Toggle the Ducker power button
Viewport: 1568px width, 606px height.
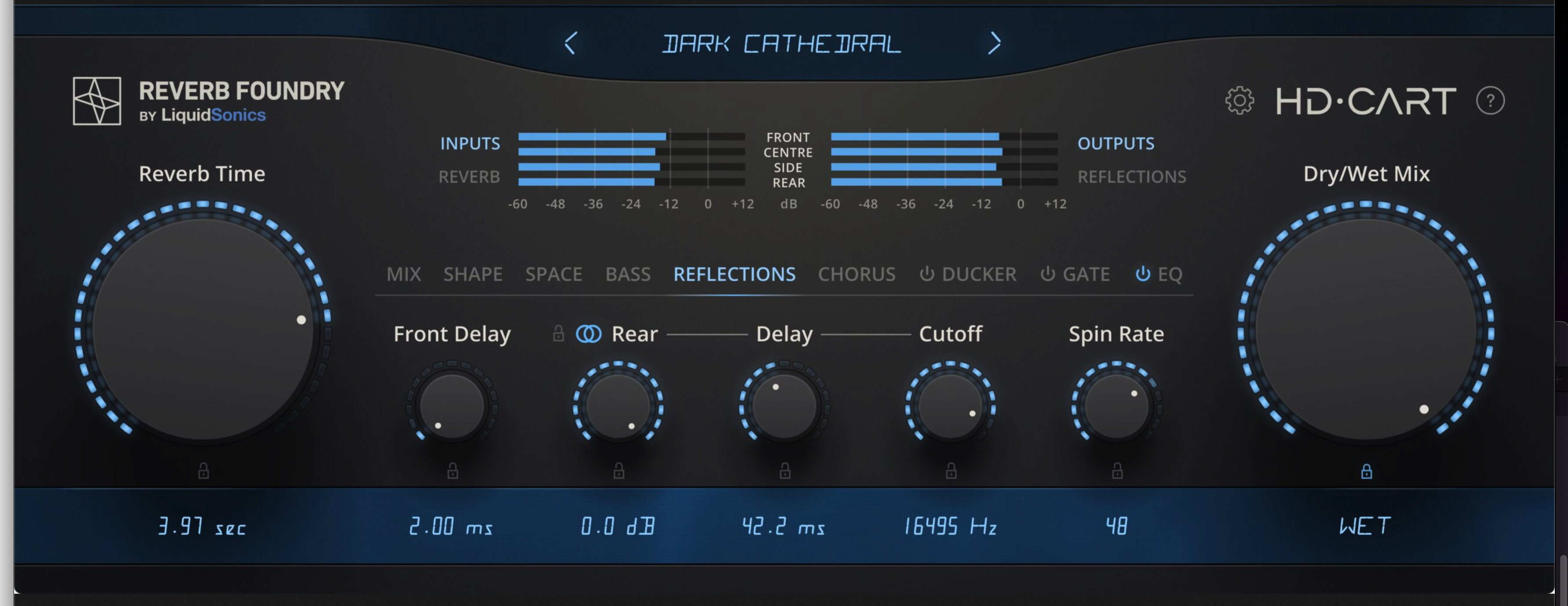926,274
